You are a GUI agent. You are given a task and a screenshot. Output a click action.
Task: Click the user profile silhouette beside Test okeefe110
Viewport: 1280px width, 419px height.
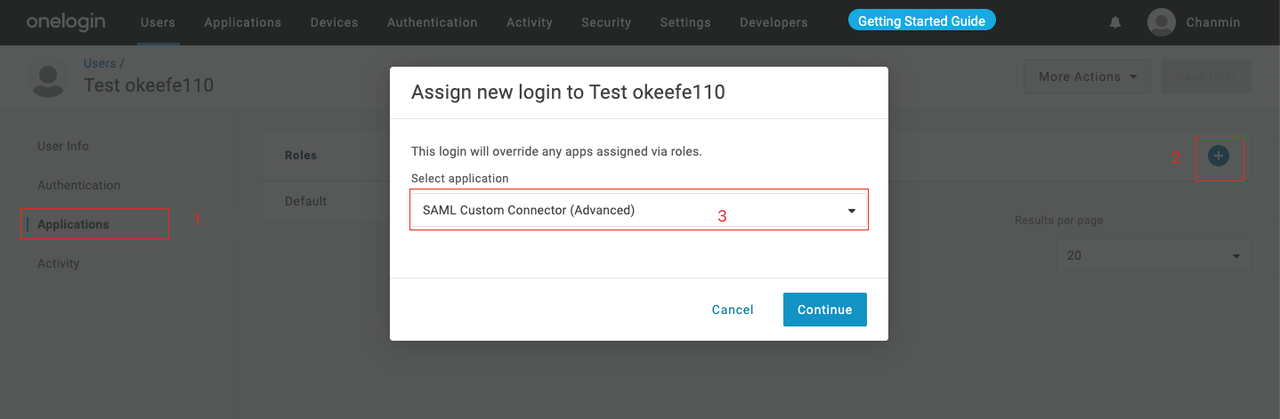point(46,79)
